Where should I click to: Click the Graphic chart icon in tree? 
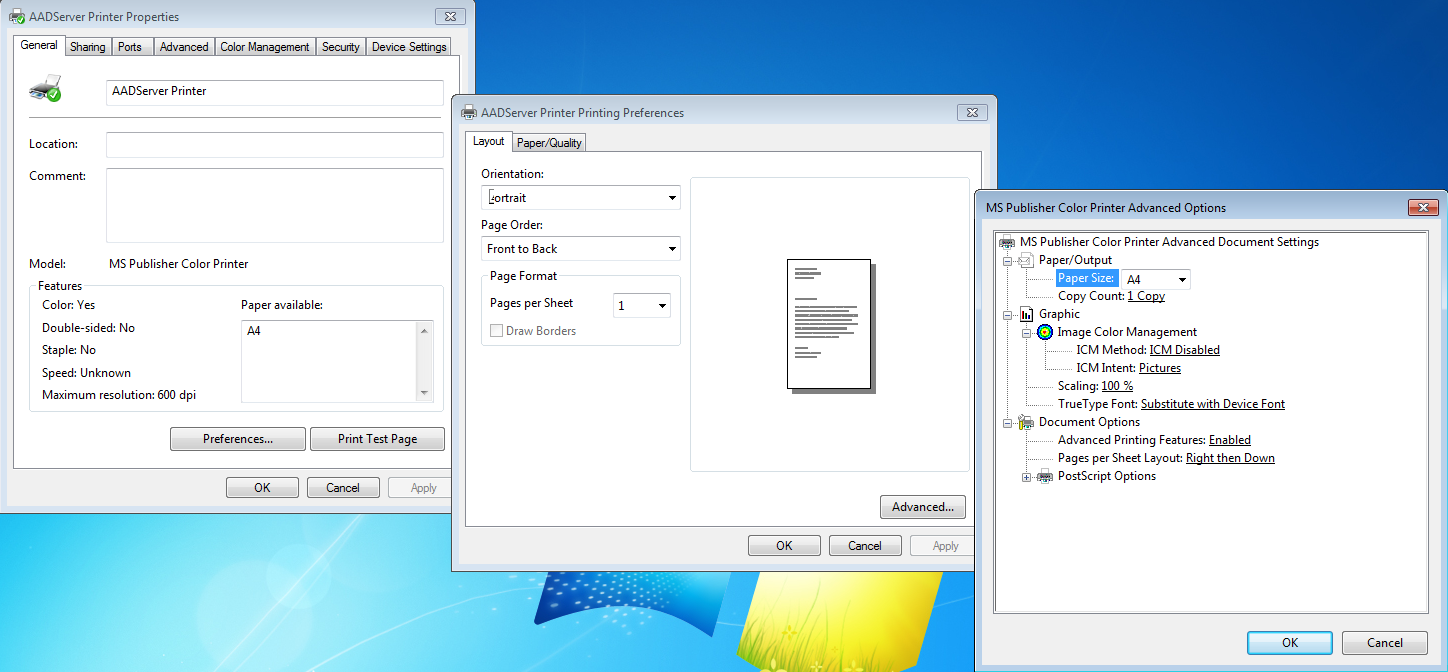click(1026, 314)
